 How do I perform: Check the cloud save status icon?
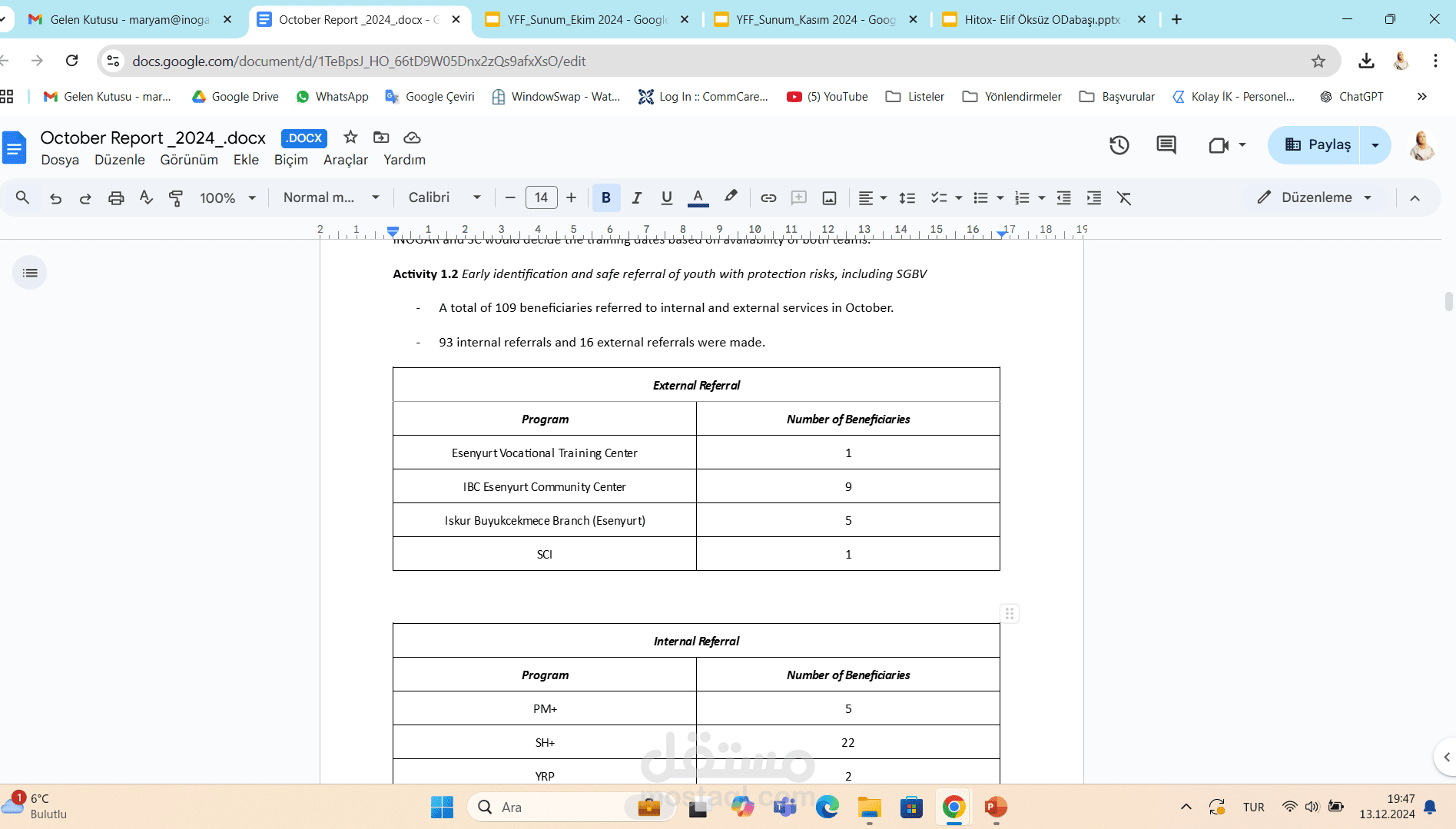[412, 138]
